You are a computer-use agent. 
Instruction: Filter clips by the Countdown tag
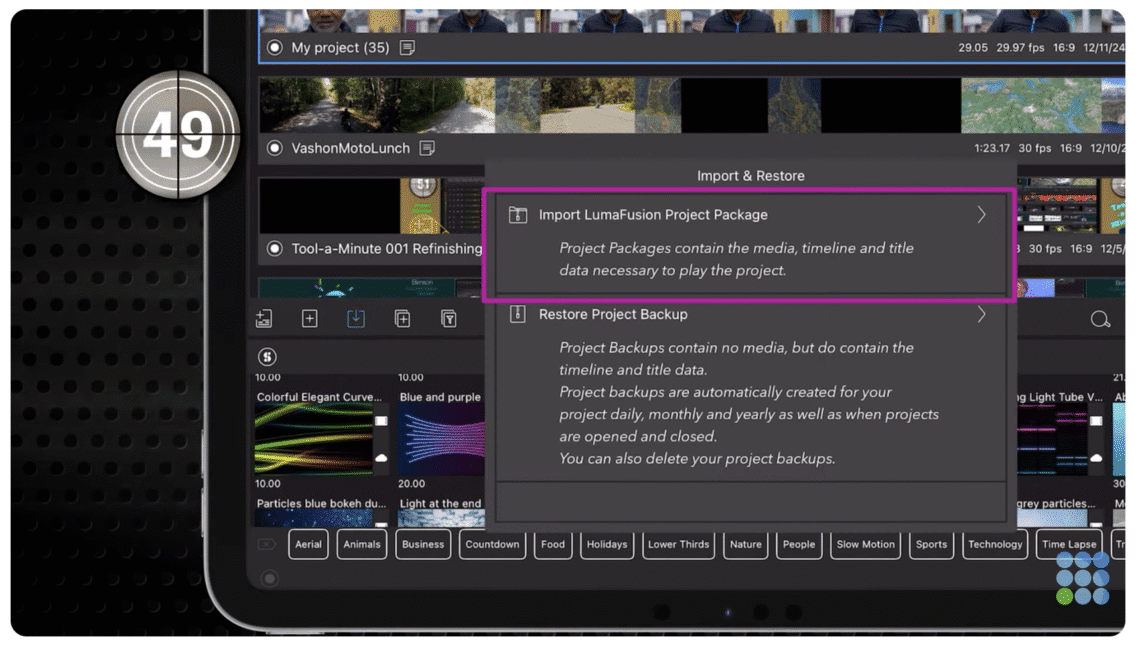[492, 545]
